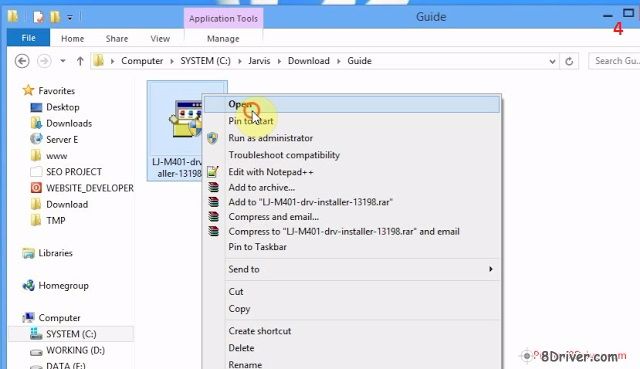Switch to the Home ribbon tab
The width and height of the screenshot is (640, 369).
click(x=72, y=38)
